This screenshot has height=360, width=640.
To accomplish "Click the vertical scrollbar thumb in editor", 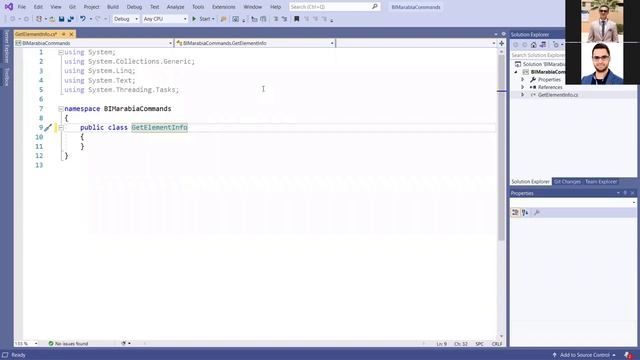I will point(501,147).
